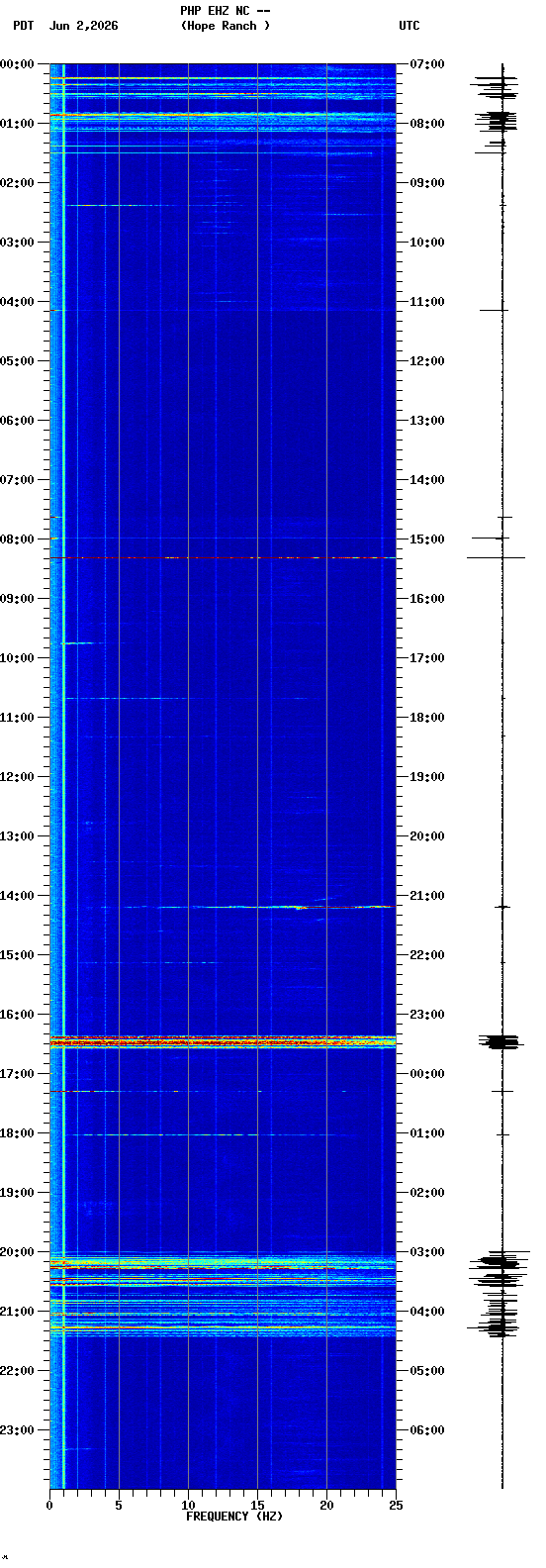Screen dimensions: 546x1568
Task: Click the '21:00' UTC time label
Action: pos(426,896)
